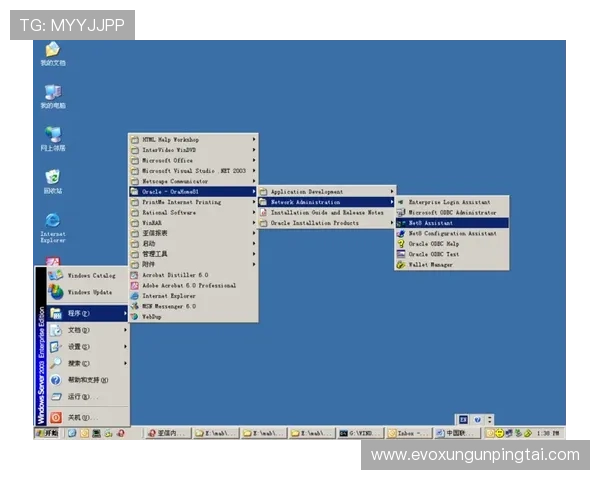Image resolution: width=600 pixels, height=480 pixels.
Task: Click the taskbar clock showing 1:38 PM
Action: [x=548, y=433]
